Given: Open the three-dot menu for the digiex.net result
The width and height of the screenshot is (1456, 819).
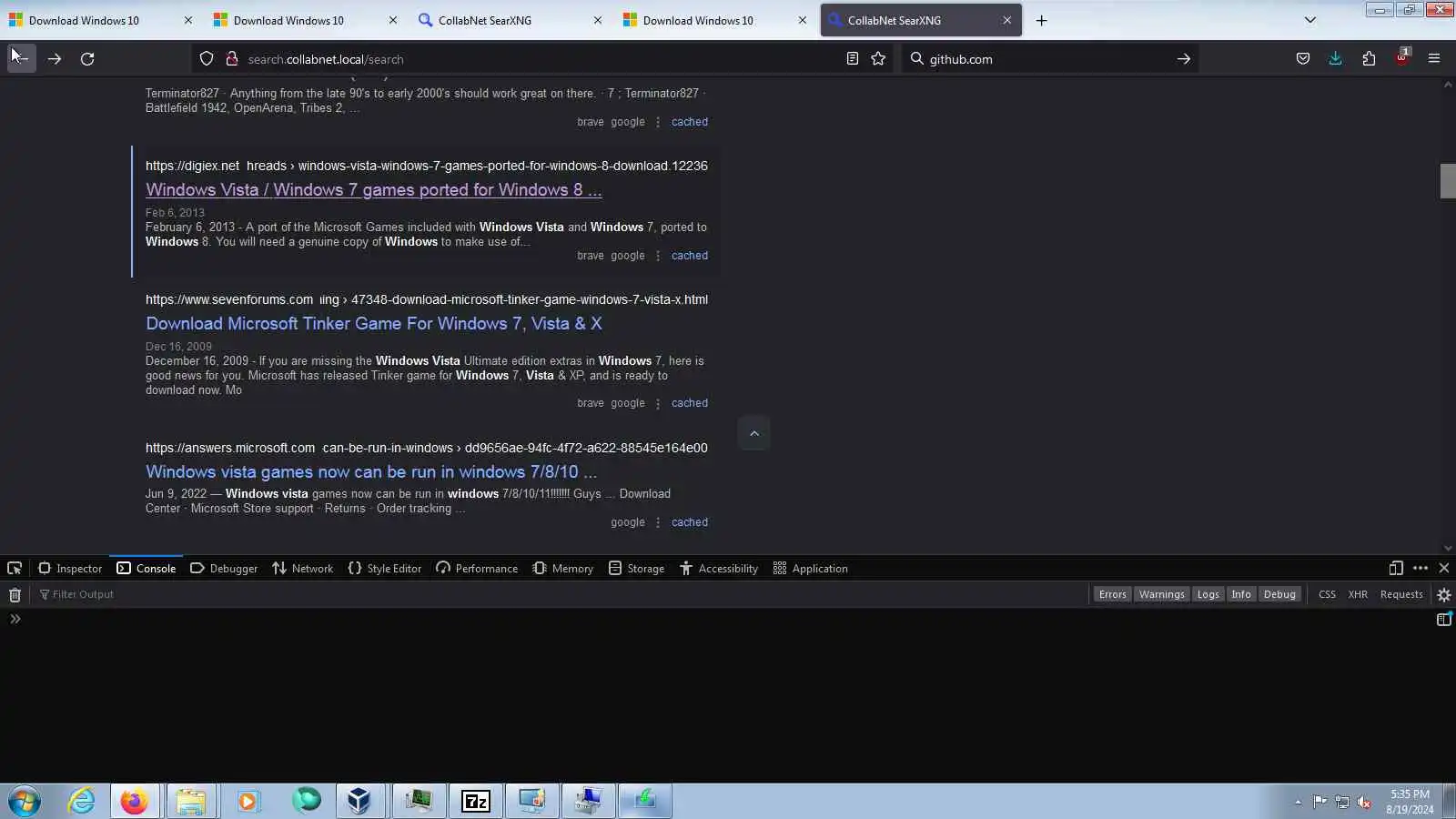Looking at the screenshot, I should click(x=658, y=256).
